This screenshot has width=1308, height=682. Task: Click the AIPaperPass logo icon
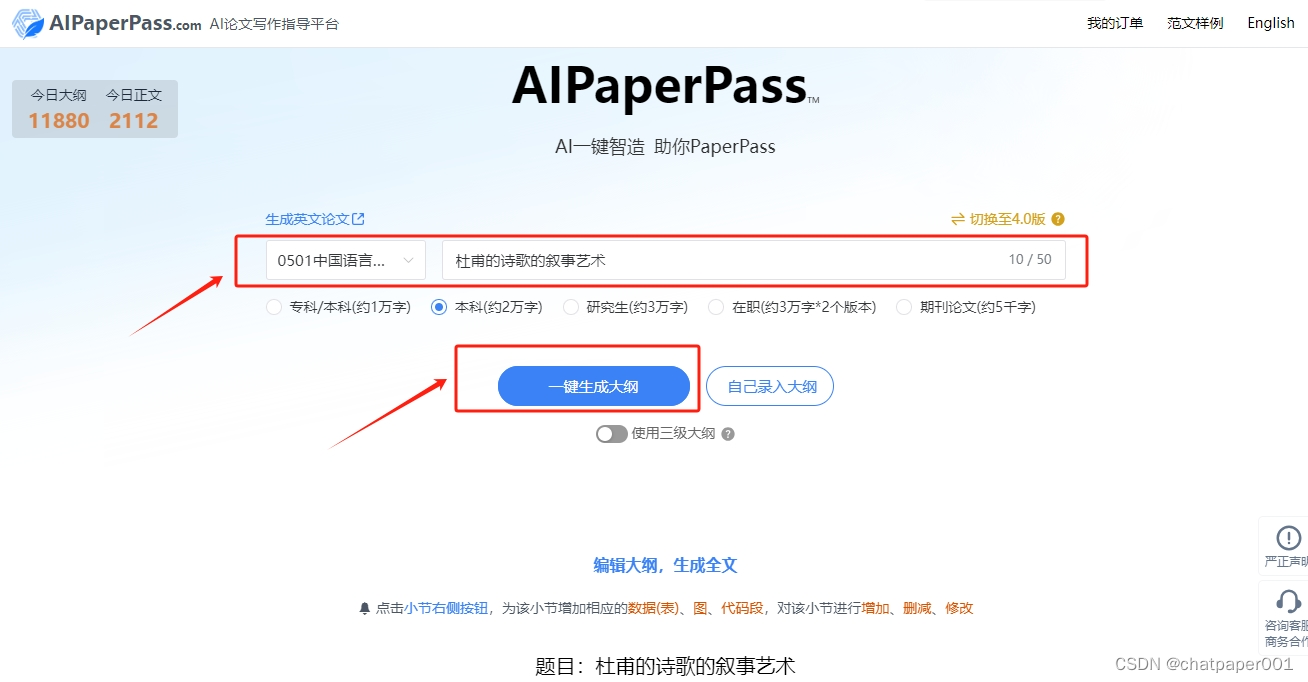pyautogui.click(x=28, y=24)
